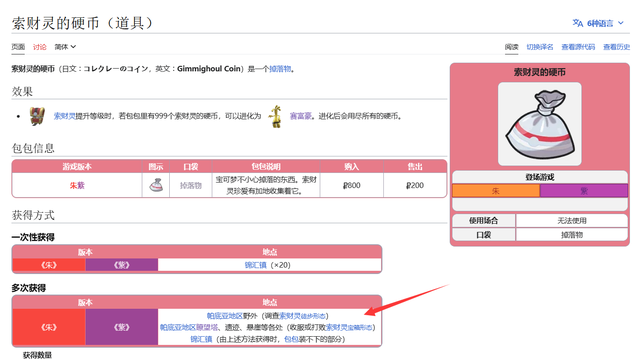This screenshot has height=360, width=640.
Task: Switch to the 页面 tab
Action: click(x=18, y=47)
